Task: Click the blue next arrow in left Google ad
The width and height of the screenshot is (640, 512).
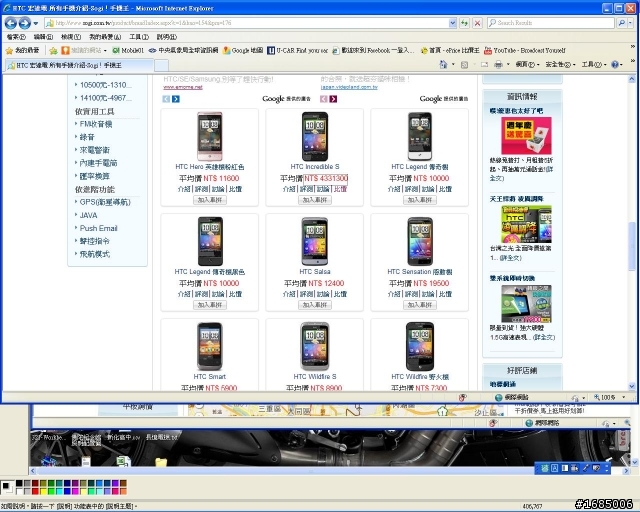Action: tap(176, 99)
